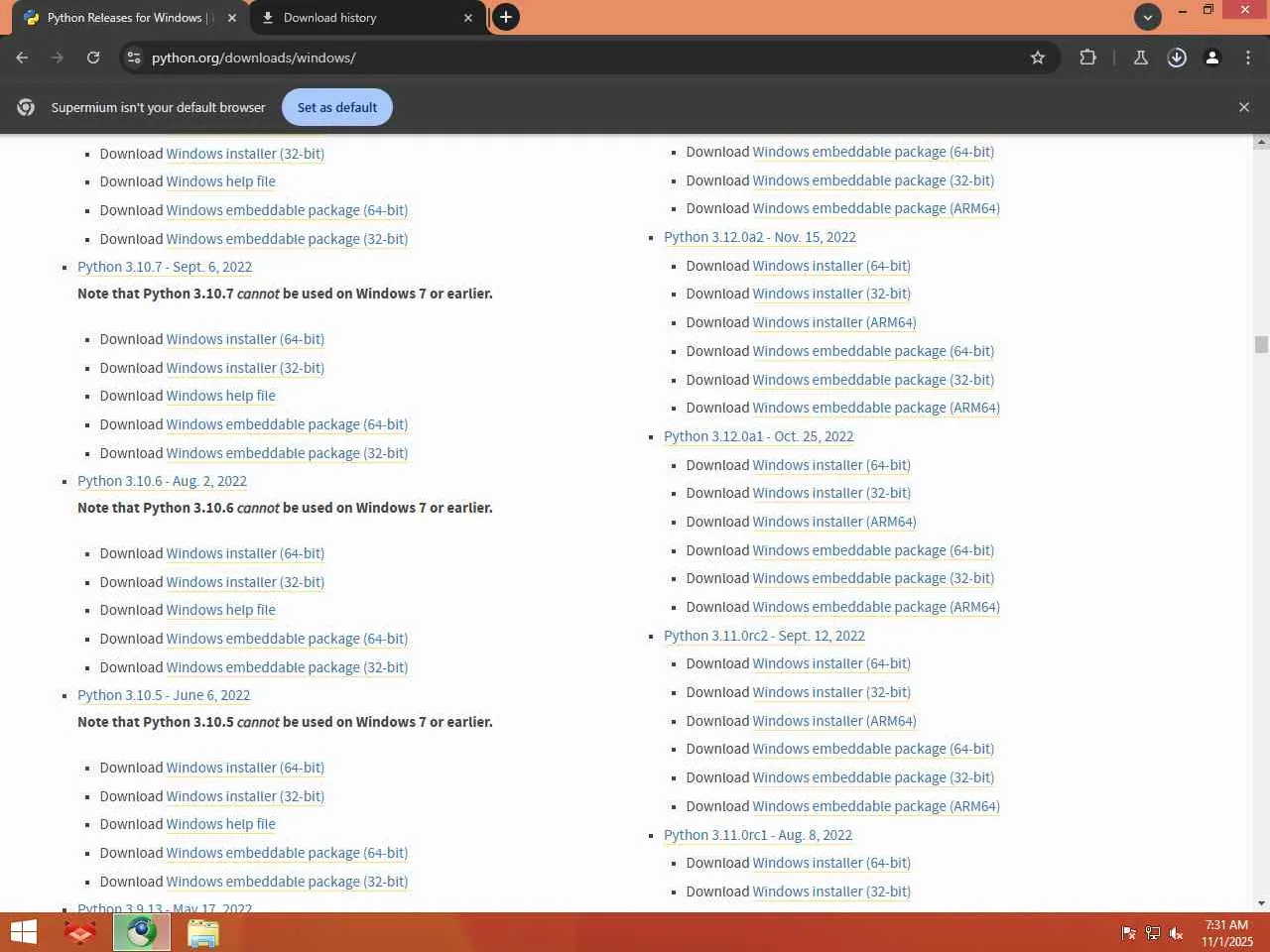
Task: Click the Set as default button
Action: 337,107
